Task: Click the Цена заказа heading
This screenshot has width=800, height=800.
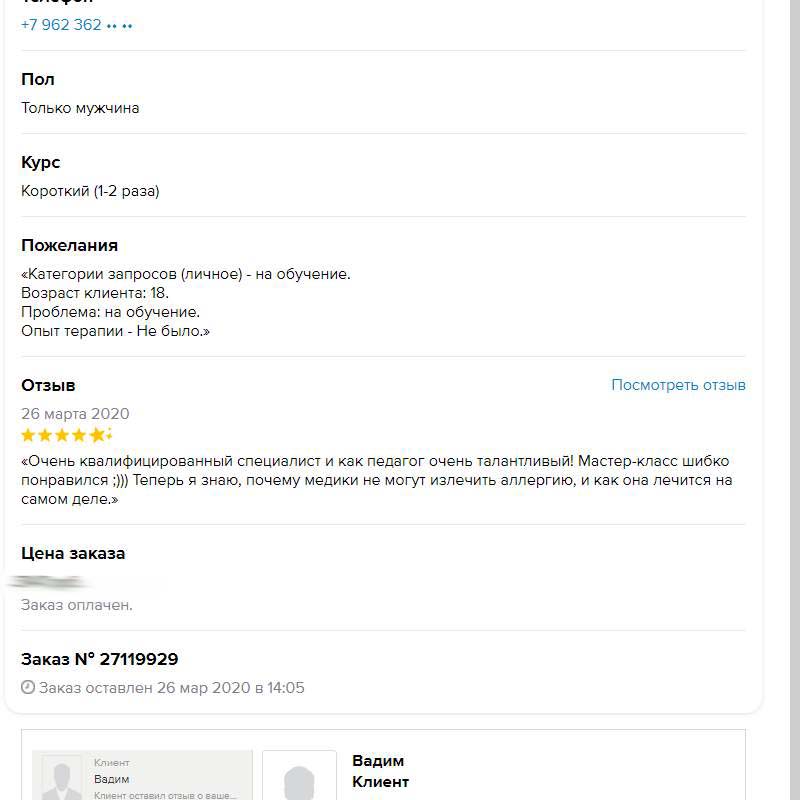Action: pos(73,553)
